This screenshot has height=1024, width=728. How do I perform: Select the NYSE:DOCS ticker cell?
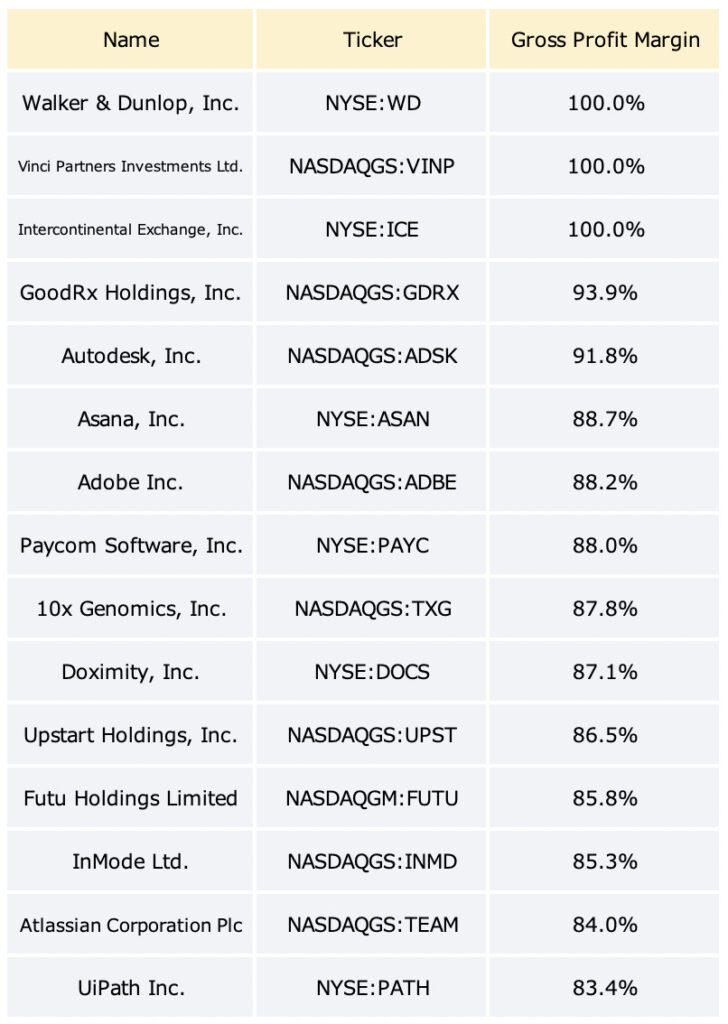371,671
